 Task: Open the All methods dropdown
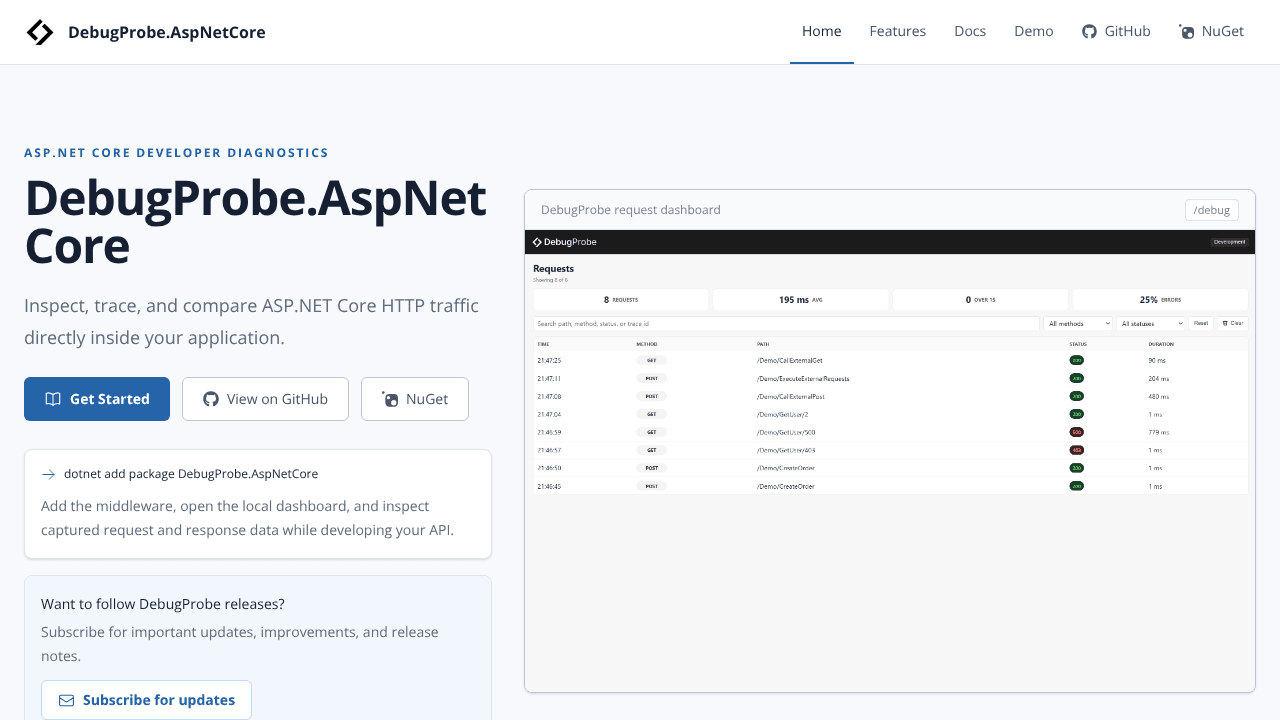[1078, 323]
